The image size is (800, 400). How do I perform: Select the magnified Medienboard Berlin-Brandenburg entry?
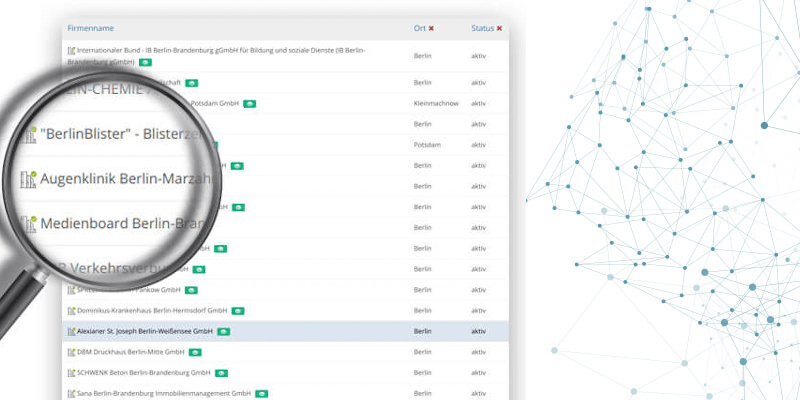click(x=124, y=224)
